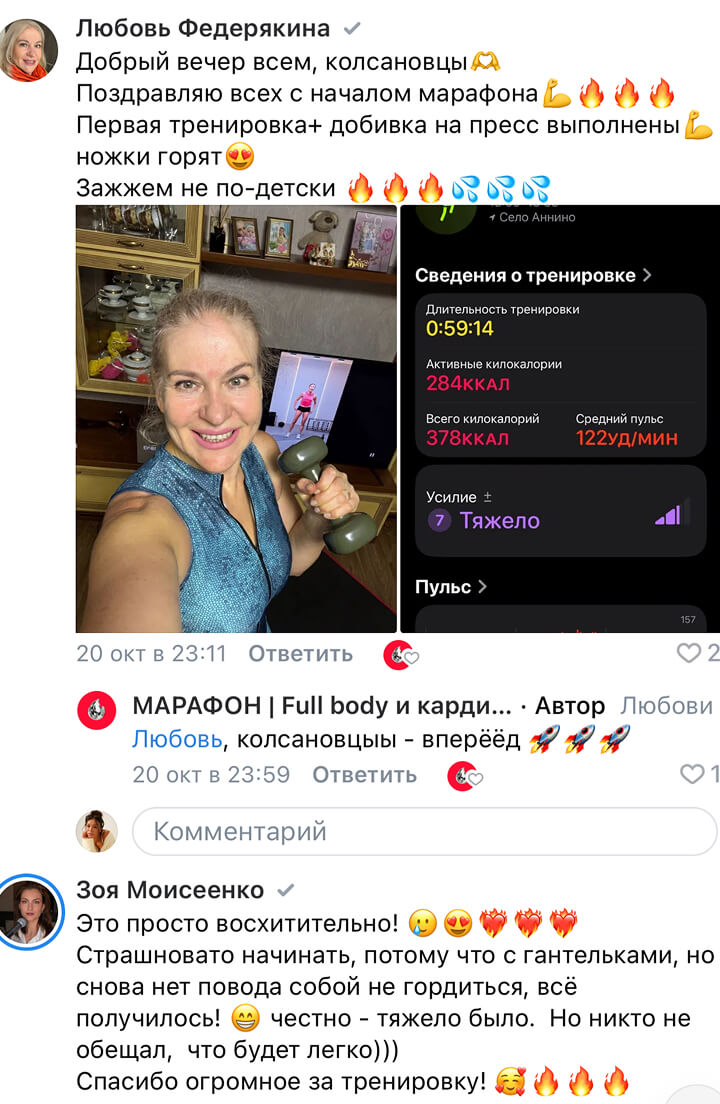Like Любовь Федерякина's comment with heart icon

pyautogui.click(x=688, y=653)
